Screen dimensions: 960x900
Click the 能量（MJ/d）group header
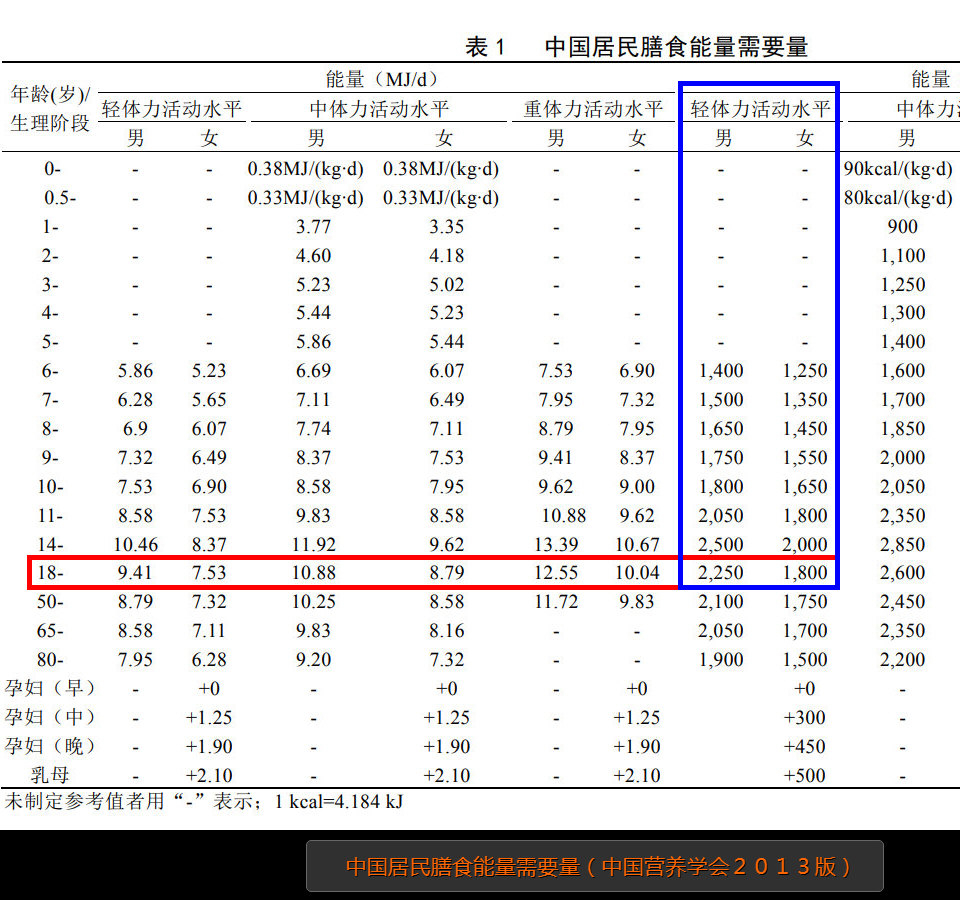(x=382, y=79)
